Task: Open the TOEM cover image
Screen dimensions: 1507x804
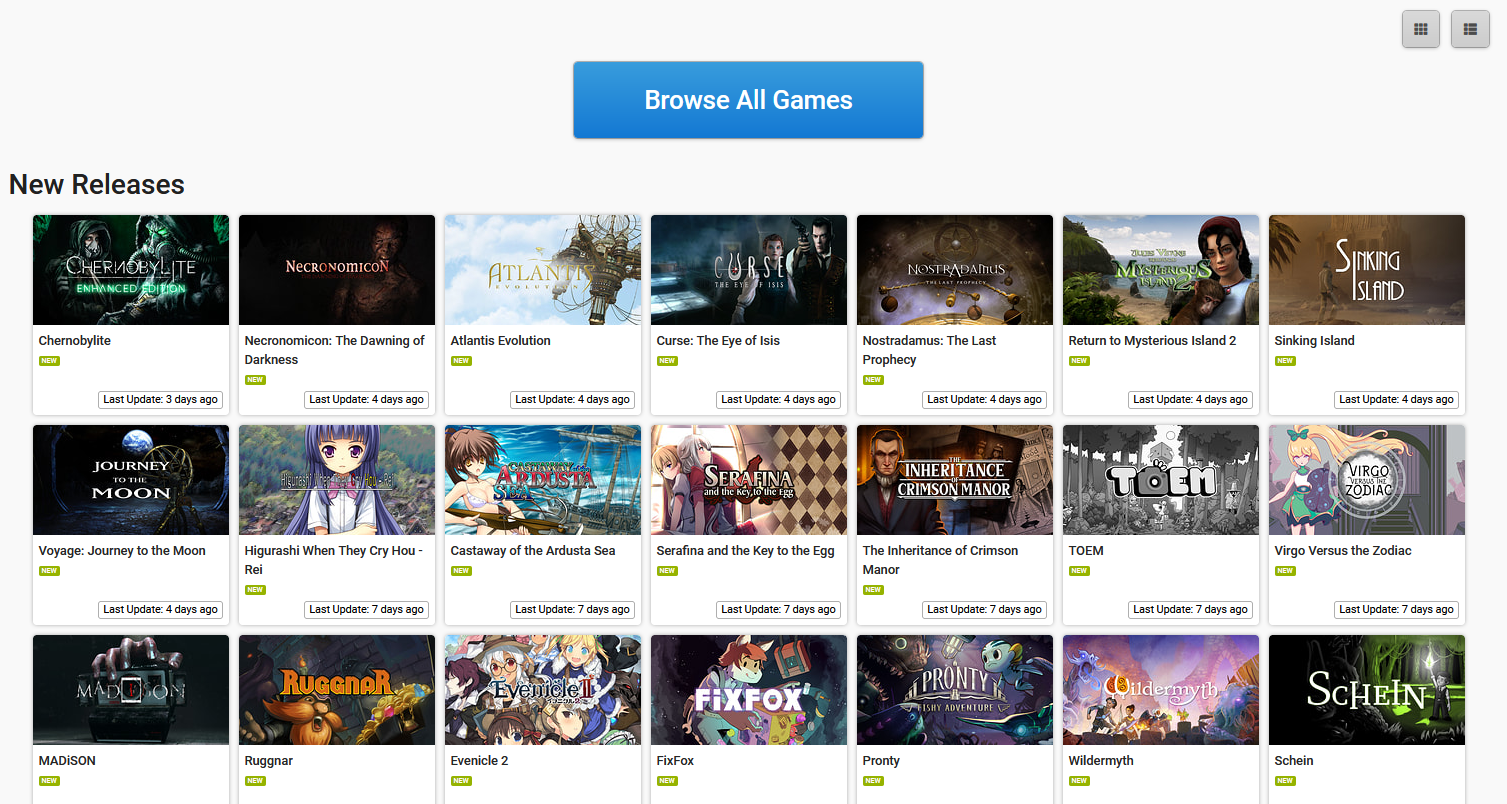Action: point(1161,480)
